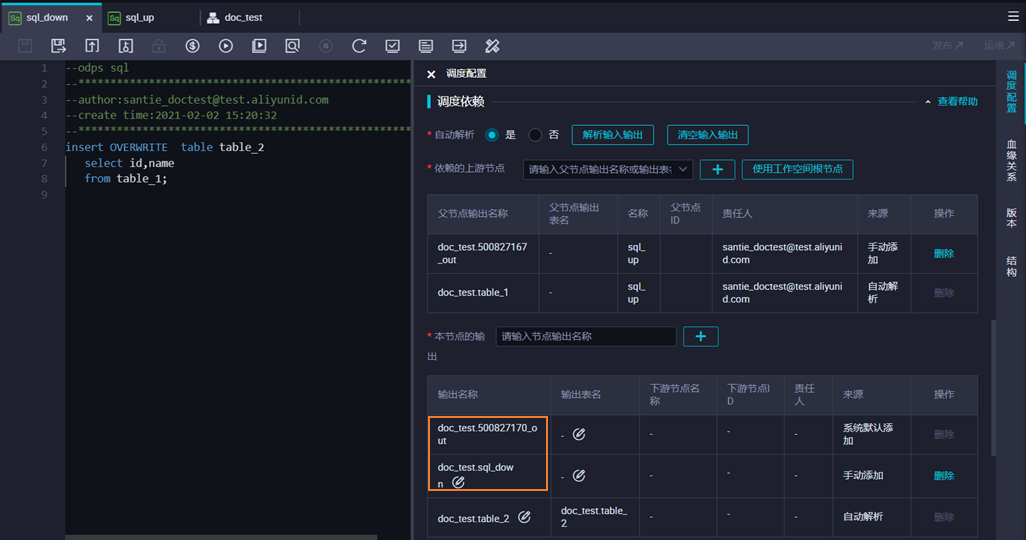Image resolution: width=1026 pixels, height=540 pixels.
Task: Open 版本 side tab
Action: [x=1011, y=217]
